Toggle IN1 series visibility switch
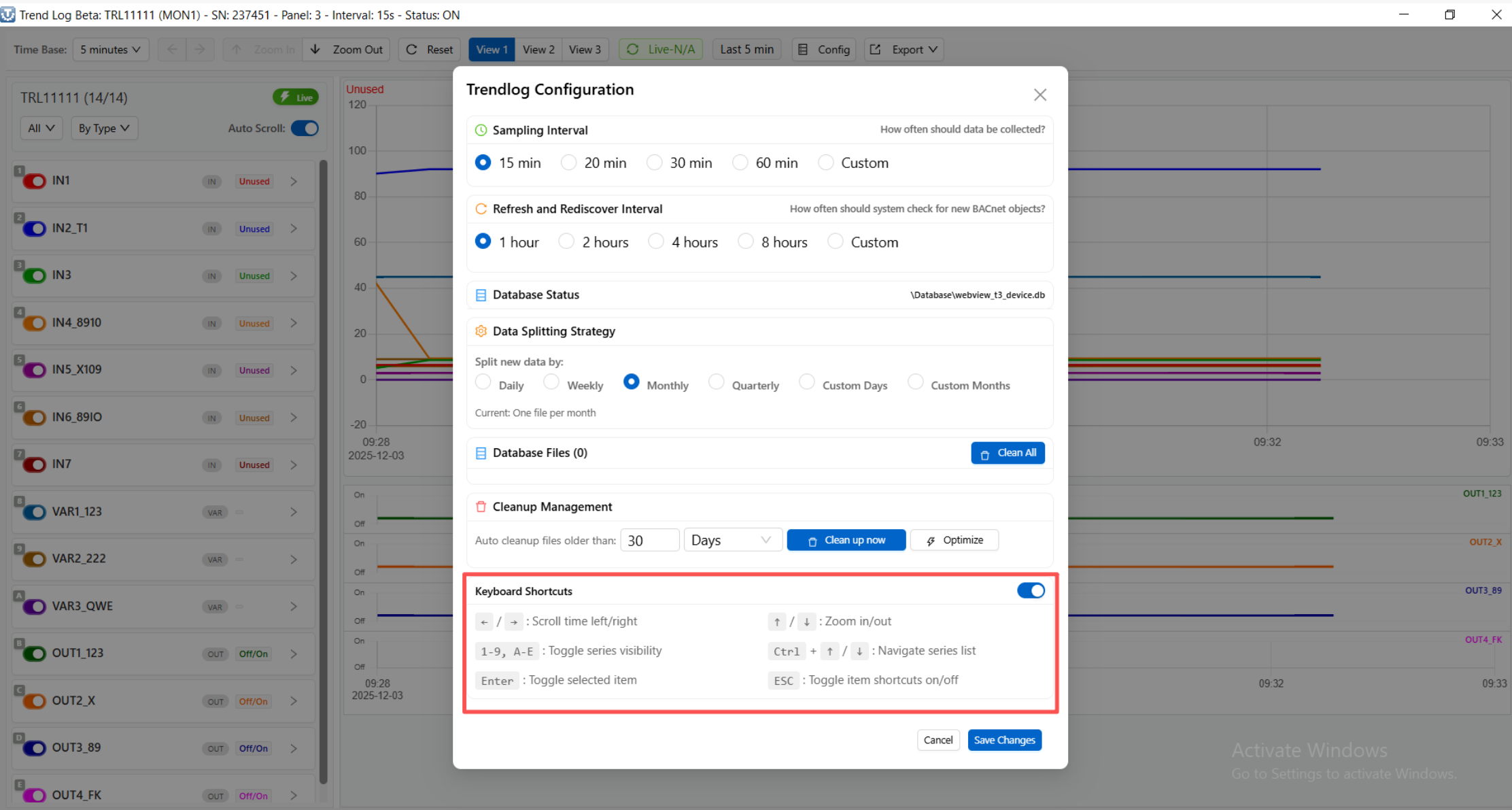 click(x=35, y=181)
